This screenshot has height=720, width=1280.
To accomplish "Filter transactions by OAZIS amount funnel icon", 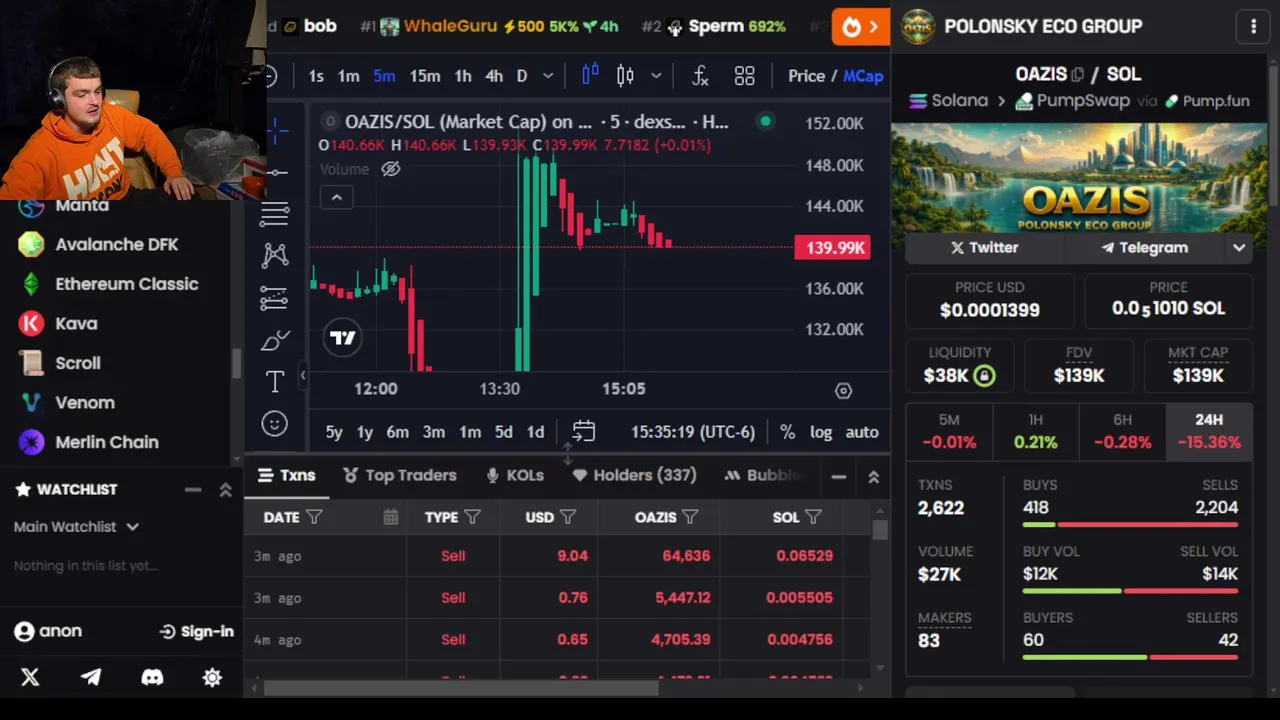I will pyautogui.click(x=690, y=517).
